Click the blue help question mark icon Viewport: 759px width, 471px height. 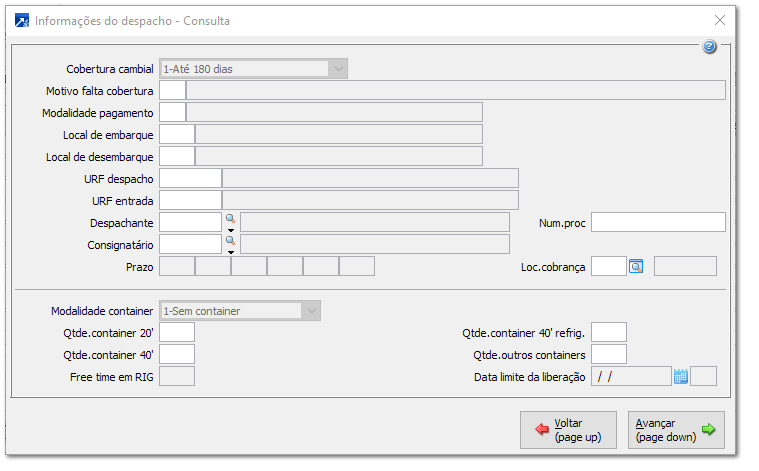click(x=710, y=47)
